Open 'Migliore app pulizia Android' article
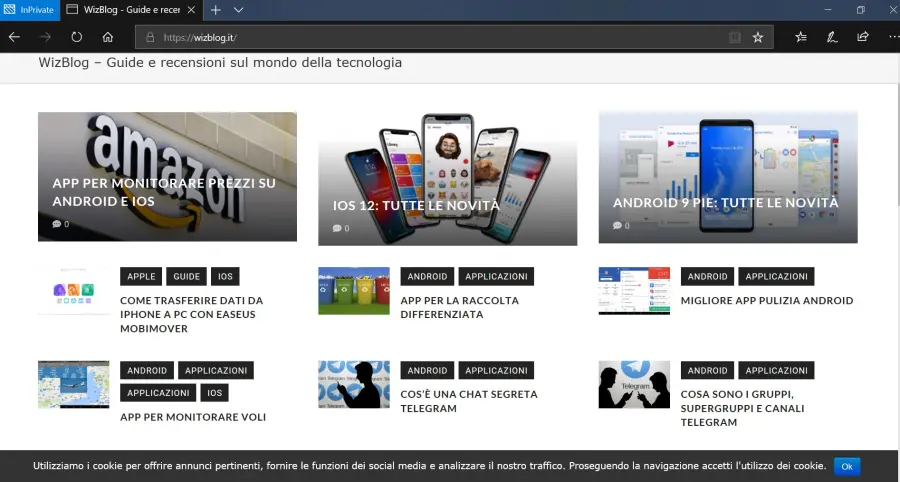Screen dimensions: 900x482 (x=767, y=301)
